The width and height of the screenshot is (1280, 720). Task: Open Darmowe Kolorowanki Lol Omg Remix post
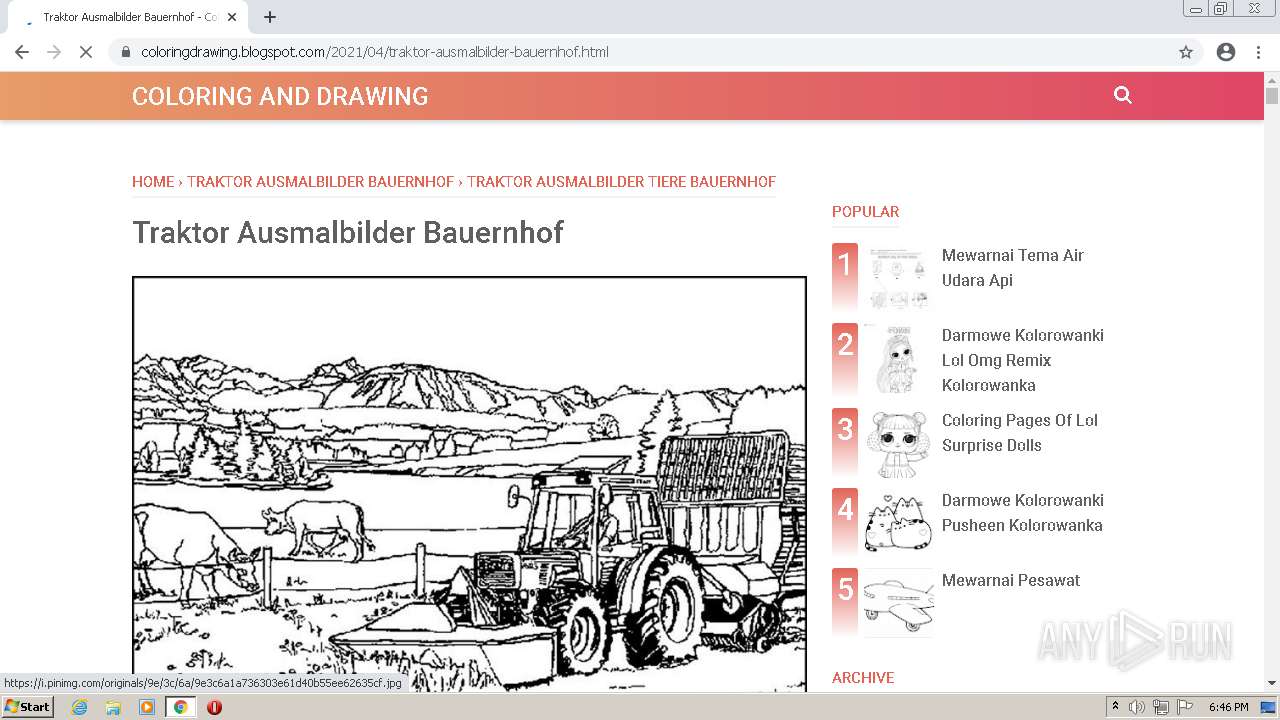[1023, 360]
